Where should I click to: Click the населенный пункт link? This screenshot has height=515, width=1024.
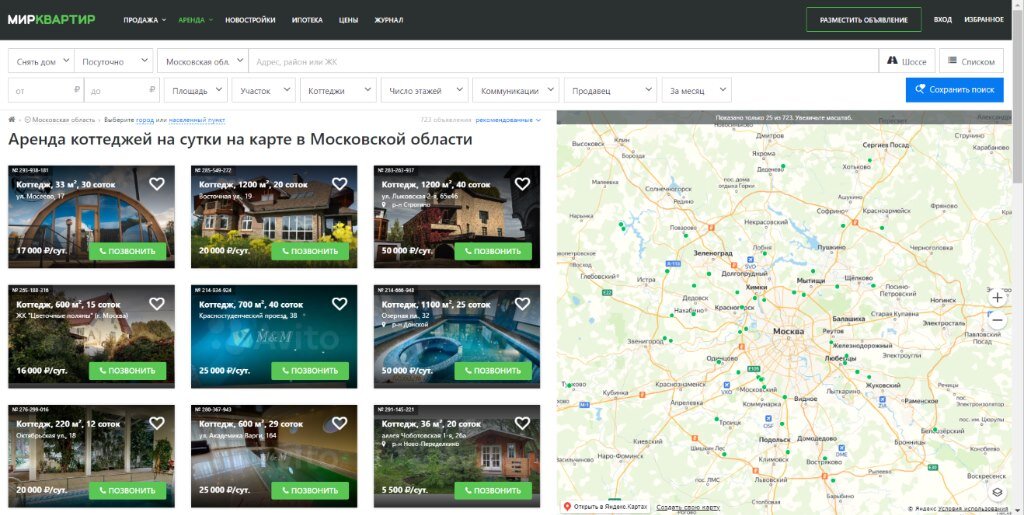(x=197, y=120)
